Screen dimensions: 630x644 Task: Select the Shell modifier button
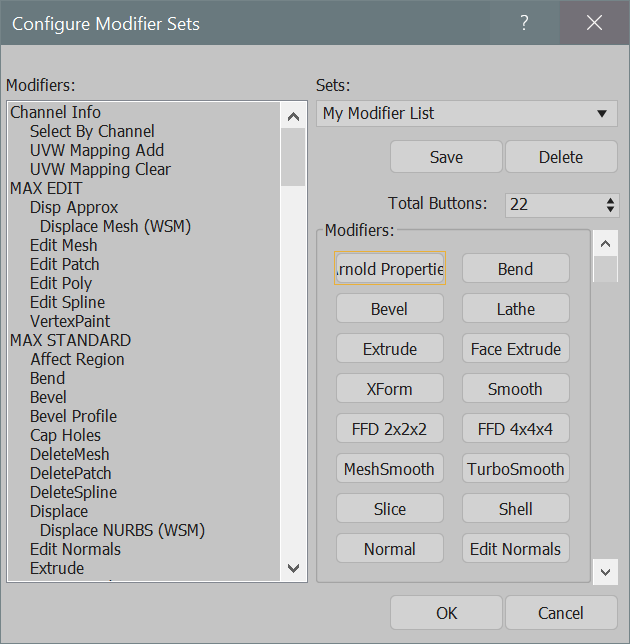point(515,508)
